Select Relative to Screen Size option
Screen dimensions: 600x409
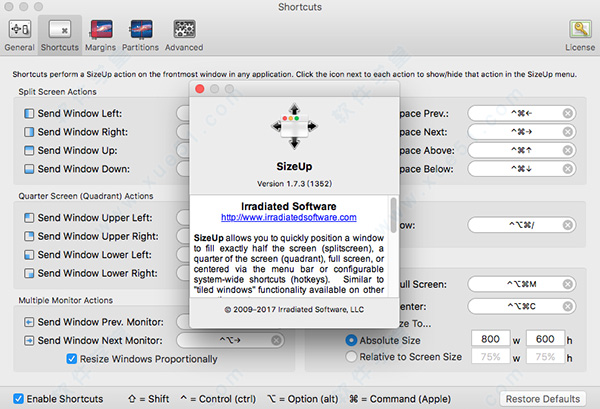[x=351, y=357]
